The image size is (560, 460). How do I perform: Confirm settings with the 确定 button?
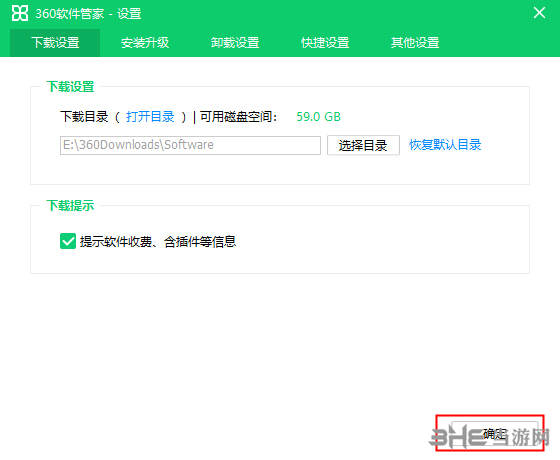pos(495,434)
